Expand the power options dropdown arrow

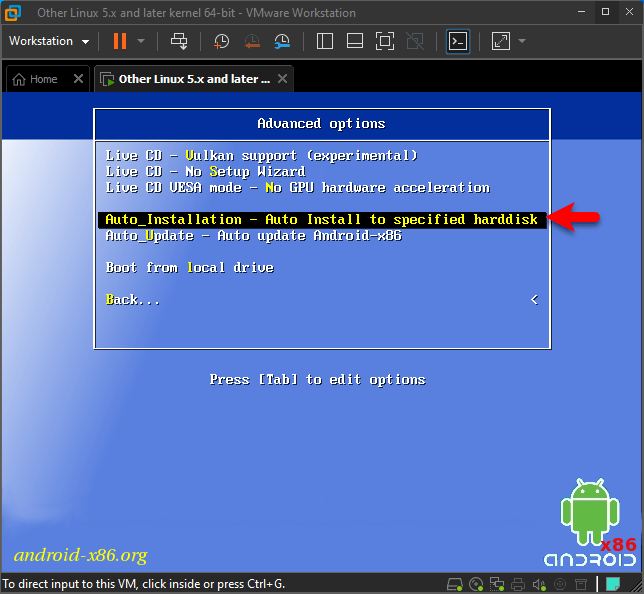click(x=141, y=41)
